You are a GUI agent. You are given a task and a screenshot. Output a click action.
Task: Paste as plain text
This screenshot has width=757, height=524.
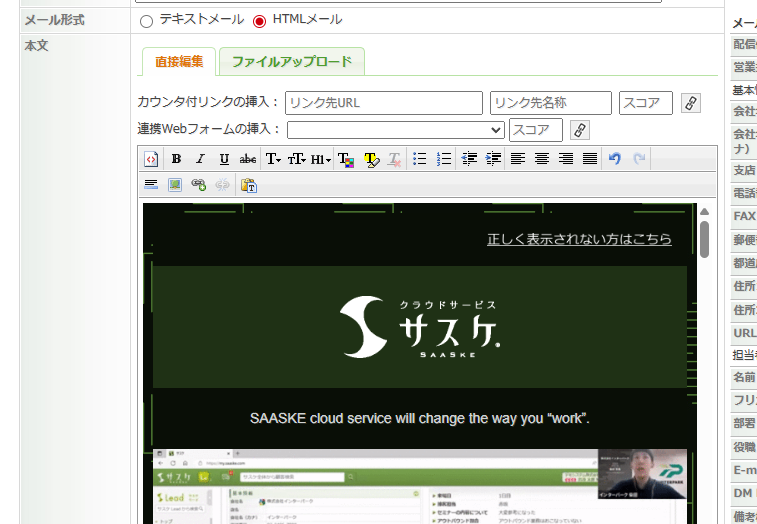click(249, 185)
